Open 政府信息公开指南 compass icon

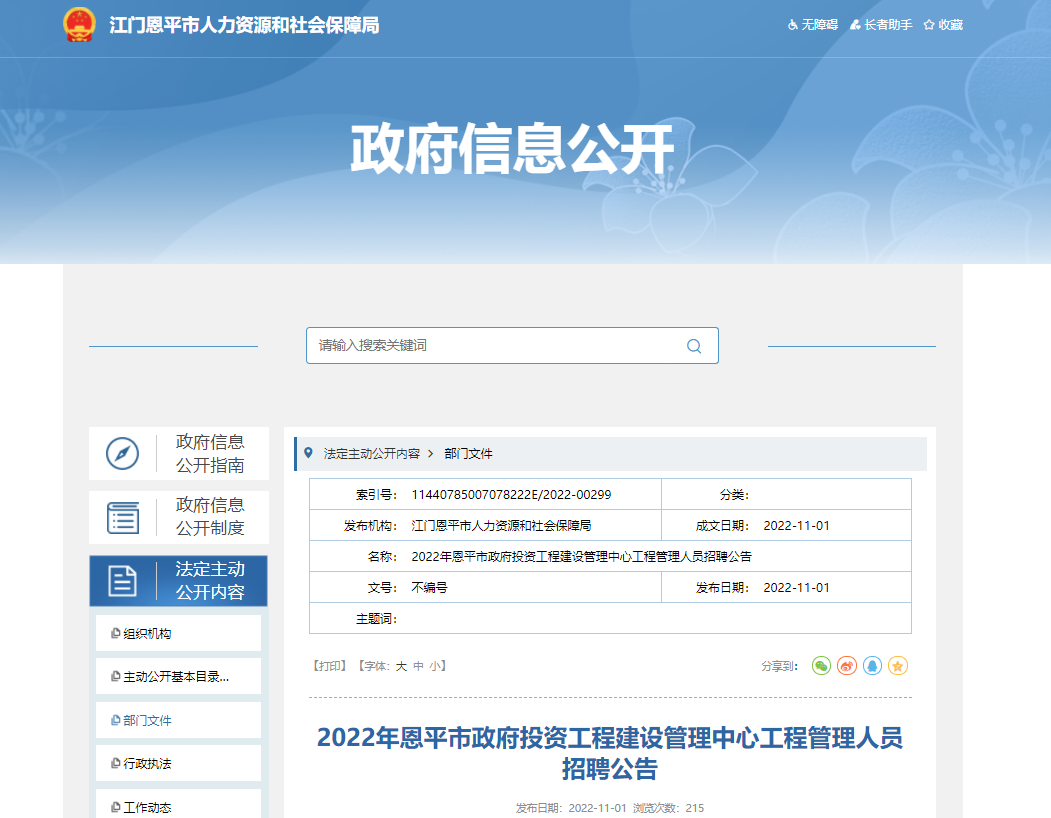(123, 454)
